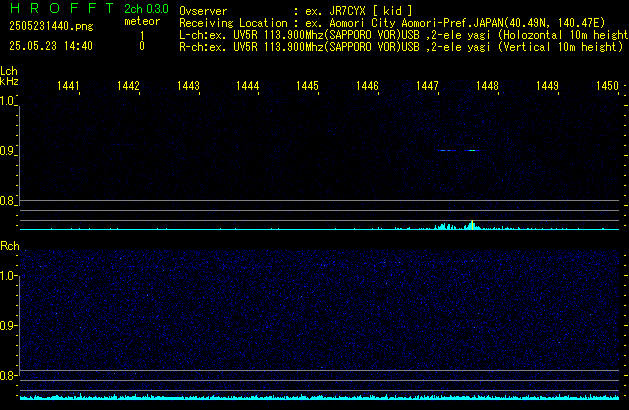Viewport: 629px width, 410px height.
Task: Click the HROFFT title text
Action: pos(62,8)
